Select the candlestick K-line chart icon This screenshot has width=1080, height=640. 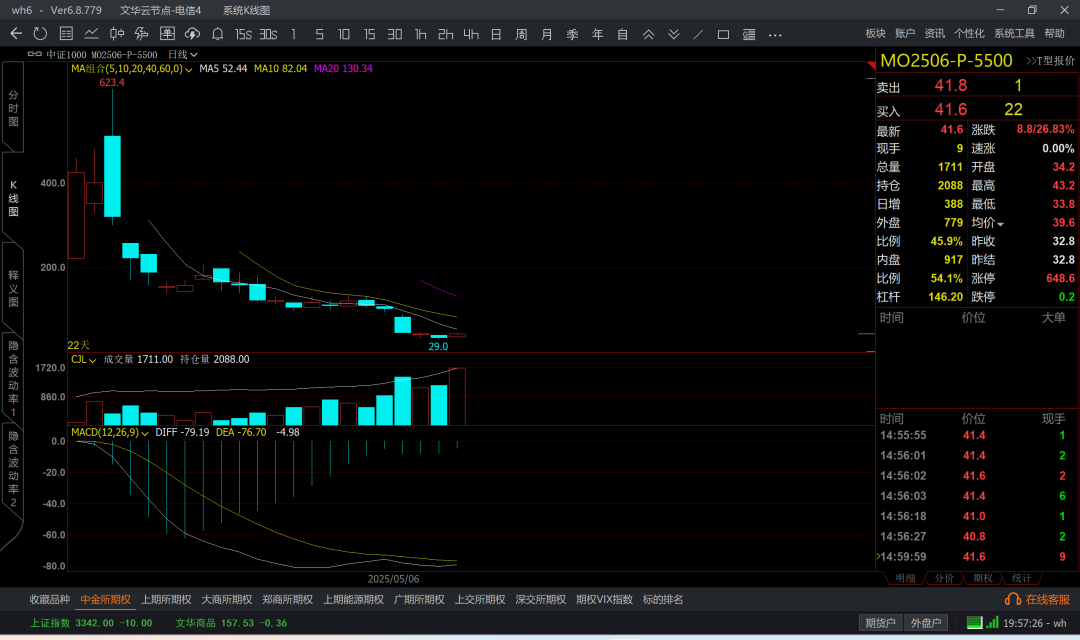coord(116,34)
